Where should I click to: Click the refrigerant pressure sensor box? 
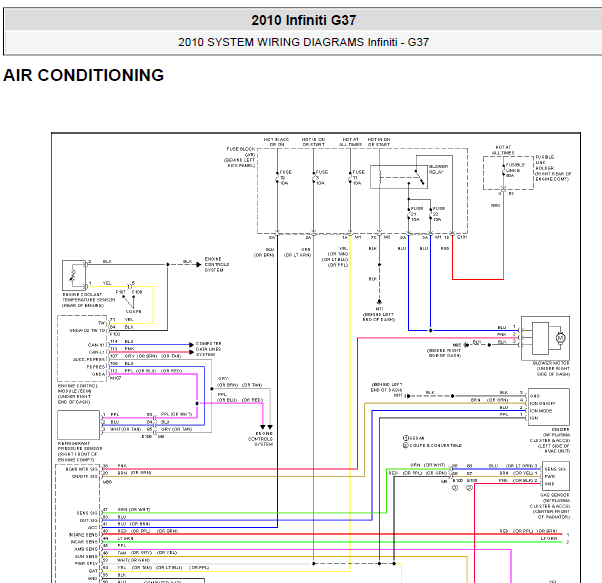(x=79, y=425)
